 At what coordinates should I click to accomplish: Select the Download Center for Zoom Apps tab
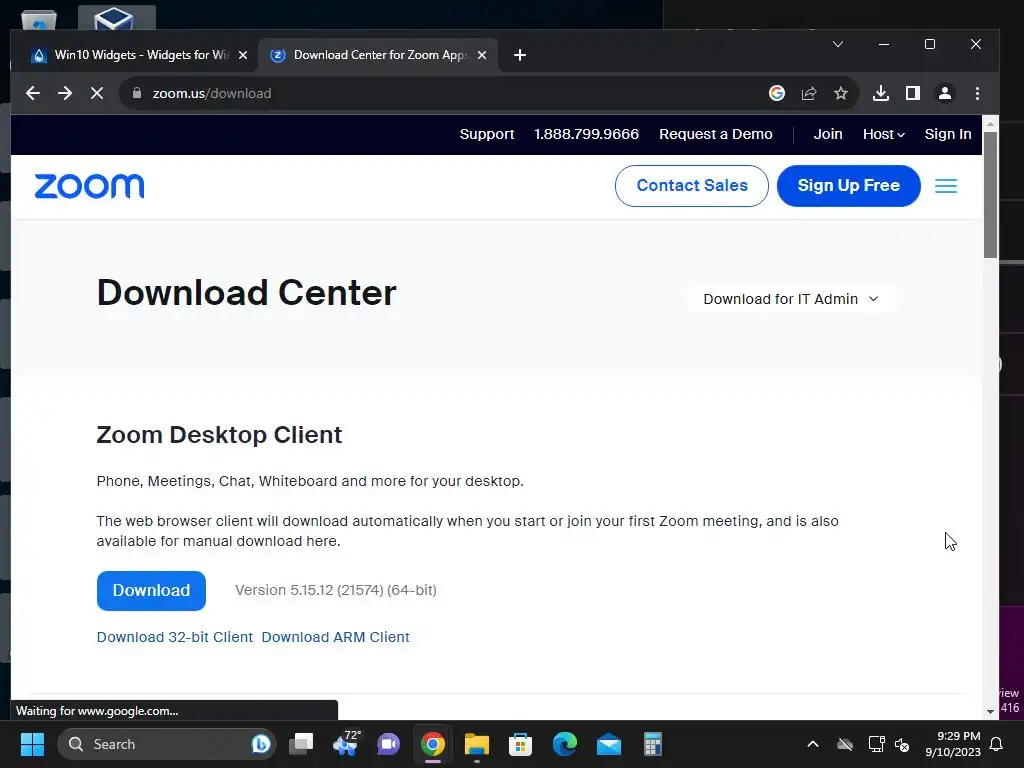tap(378, 56)
